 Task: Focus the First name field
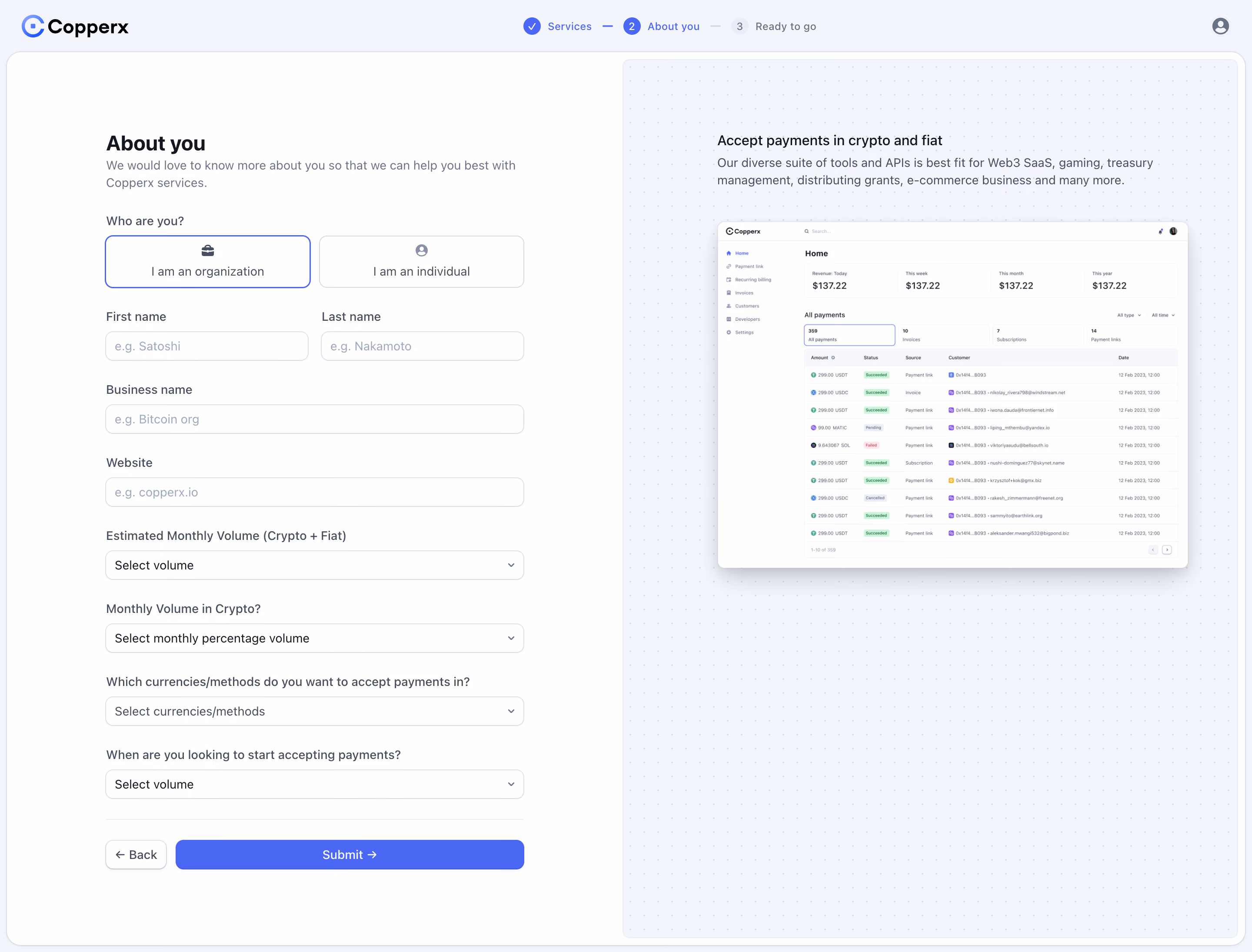[207, 346]
